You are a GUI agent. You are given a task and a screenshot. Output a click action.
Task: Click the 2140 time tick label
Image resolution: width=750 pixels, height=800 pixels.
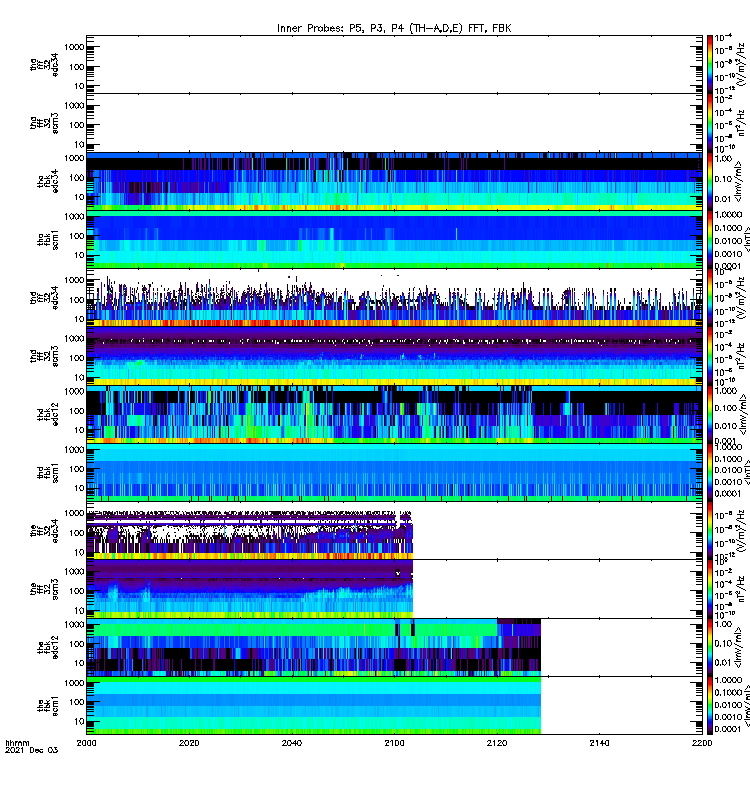click(599, 743)
